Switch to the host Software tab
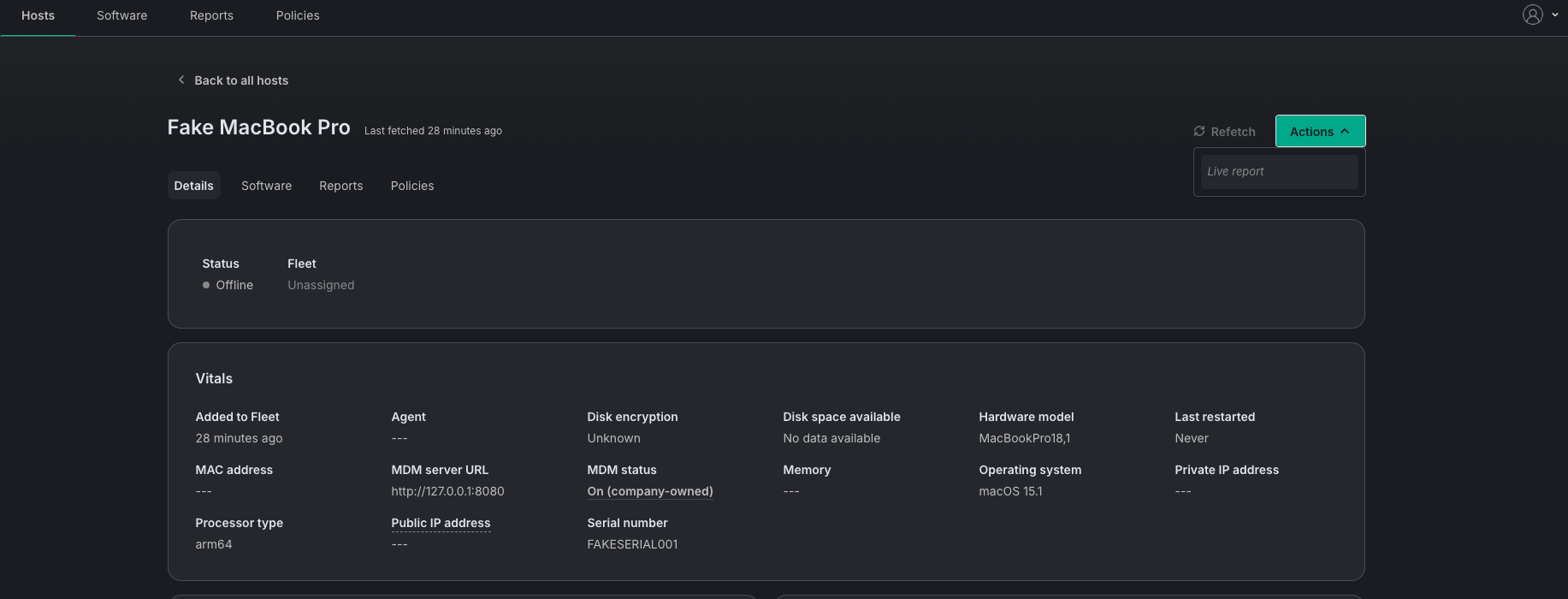 coord(266,186)
